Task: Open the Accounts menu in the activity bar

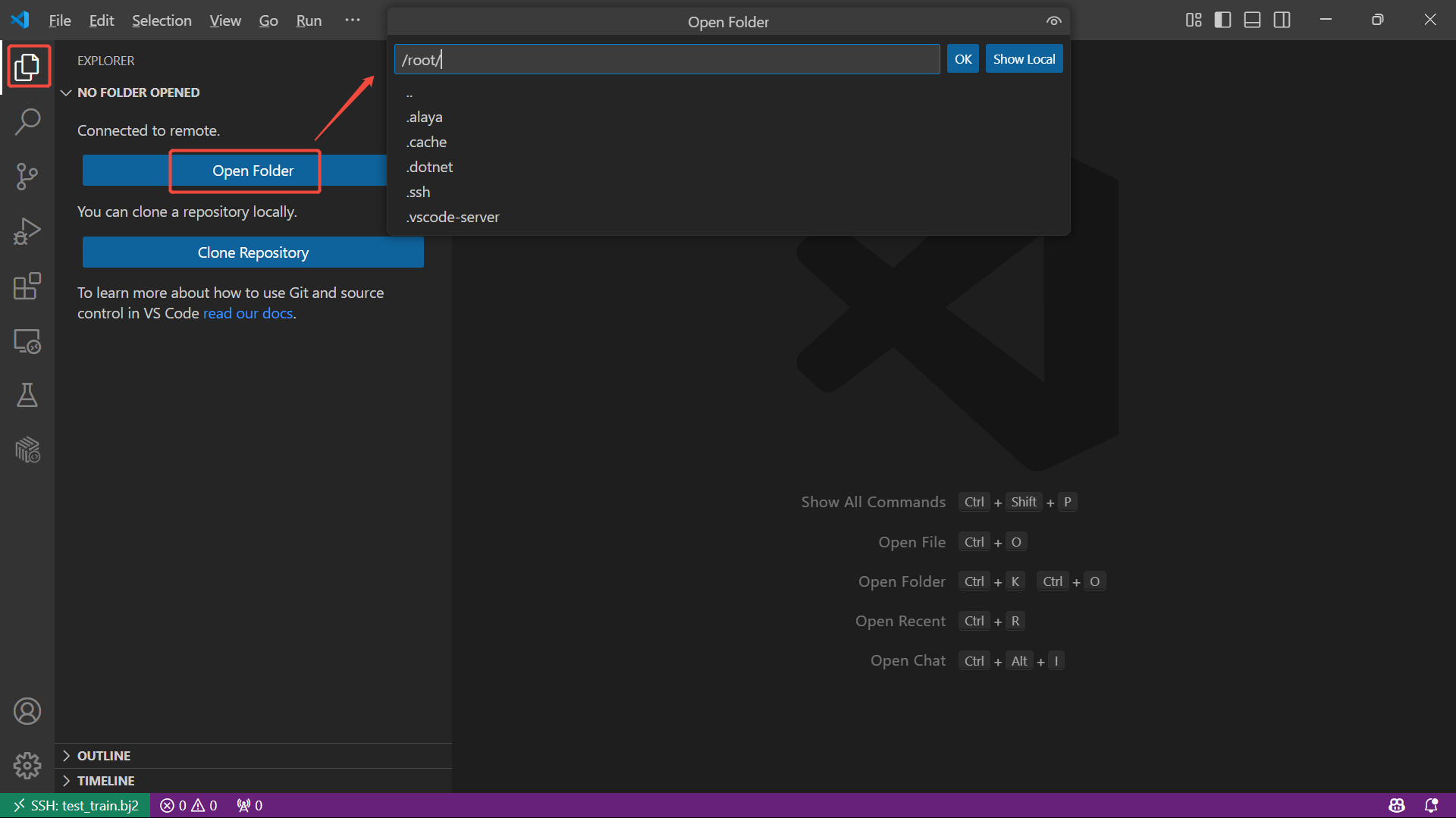Action: [27, 711]
